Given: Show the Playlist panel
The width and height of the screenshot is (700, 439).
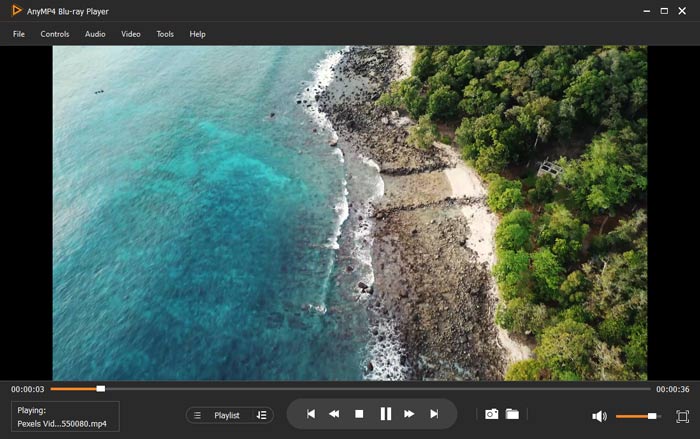Looking at the screenshot, I should point(226,415).
